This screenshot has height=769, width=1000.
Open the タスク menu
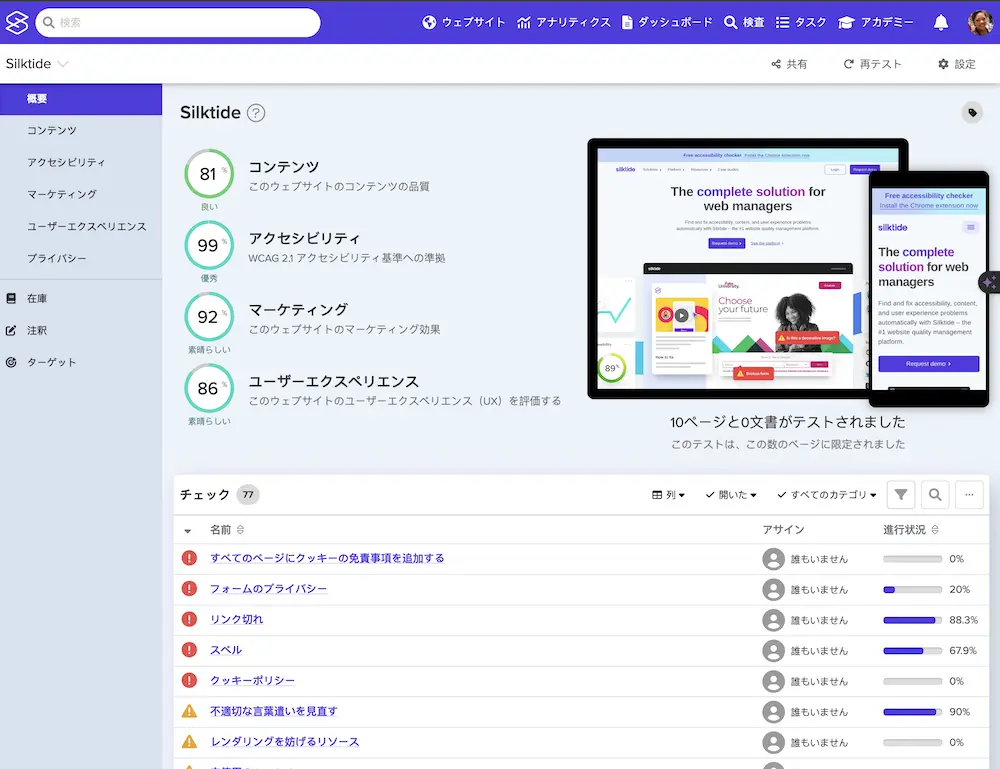pos(801,22)
